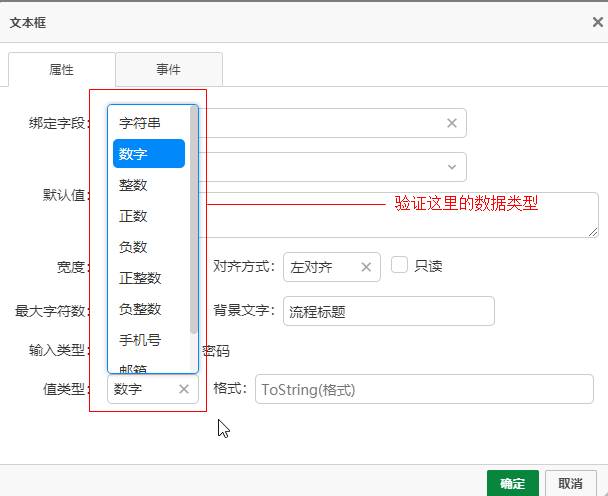
Task: Close the 文本框 dialog
Action: pyautogui.click(x=598, y=22)
